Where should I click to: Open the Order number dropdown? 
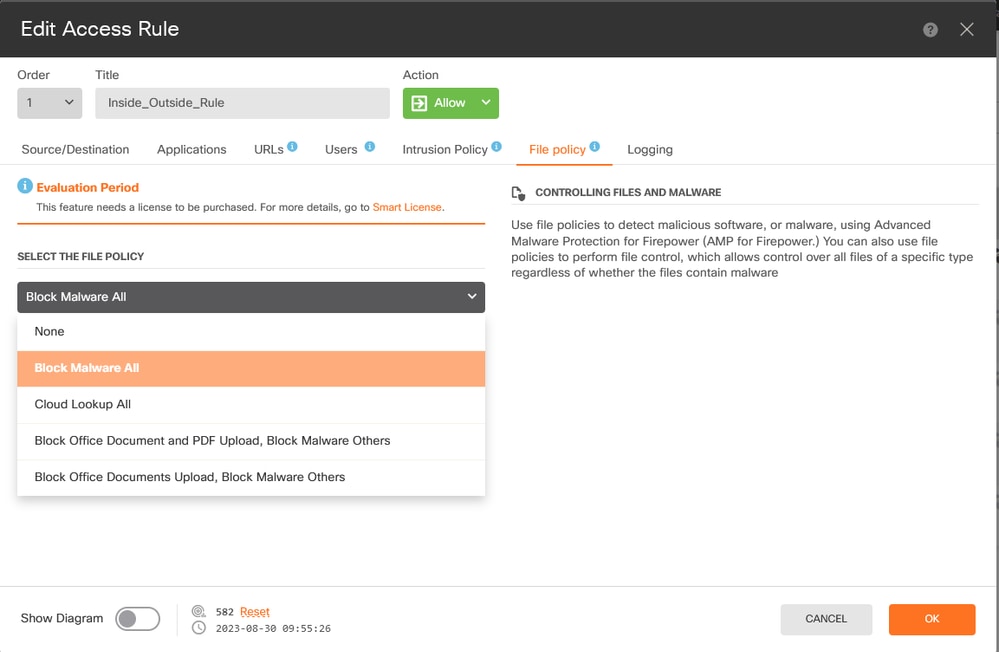pyautogui.click(x=50, y=103)
